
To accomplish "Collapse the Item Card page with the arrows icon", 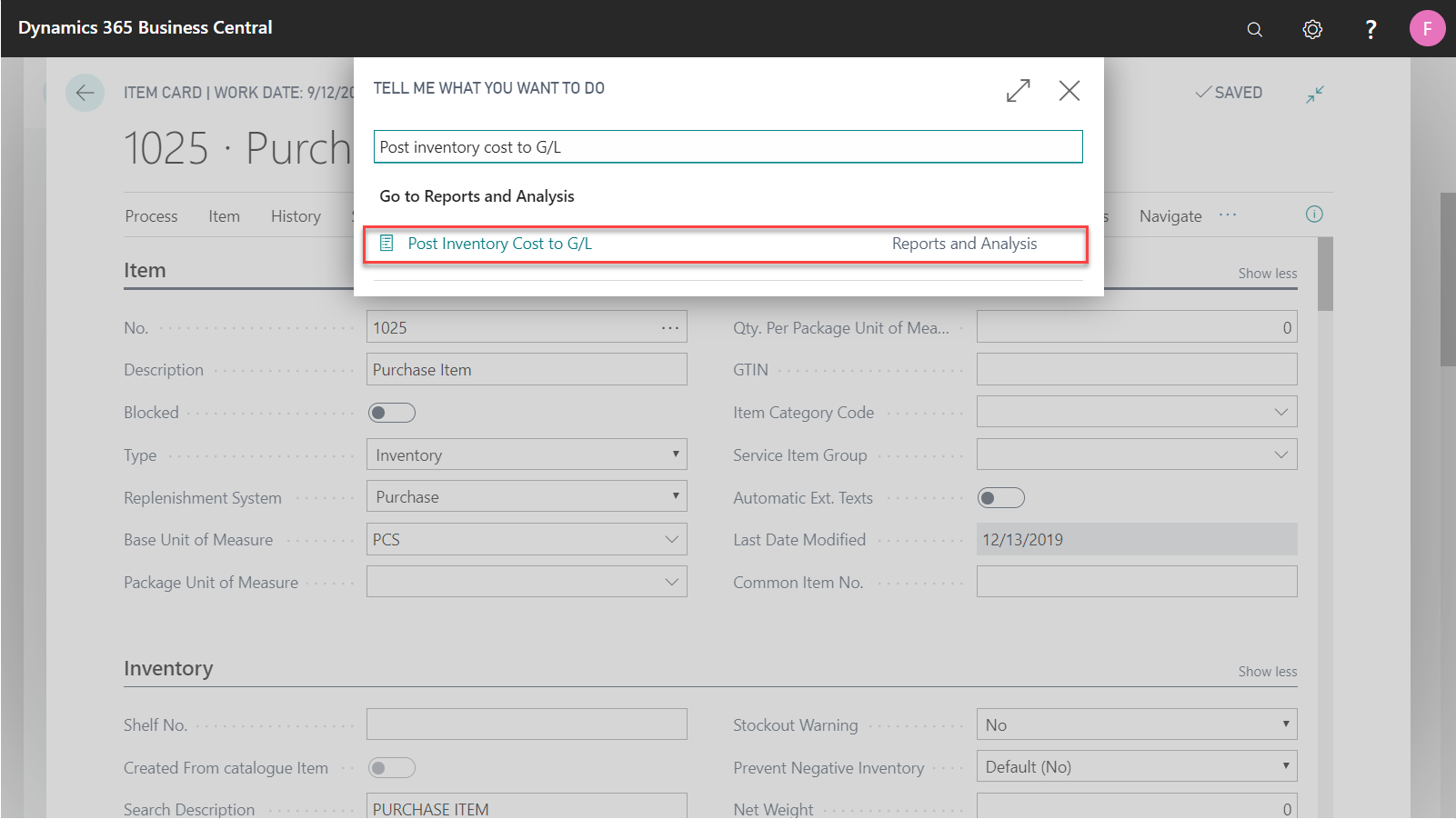I will tap(1315, 94).
